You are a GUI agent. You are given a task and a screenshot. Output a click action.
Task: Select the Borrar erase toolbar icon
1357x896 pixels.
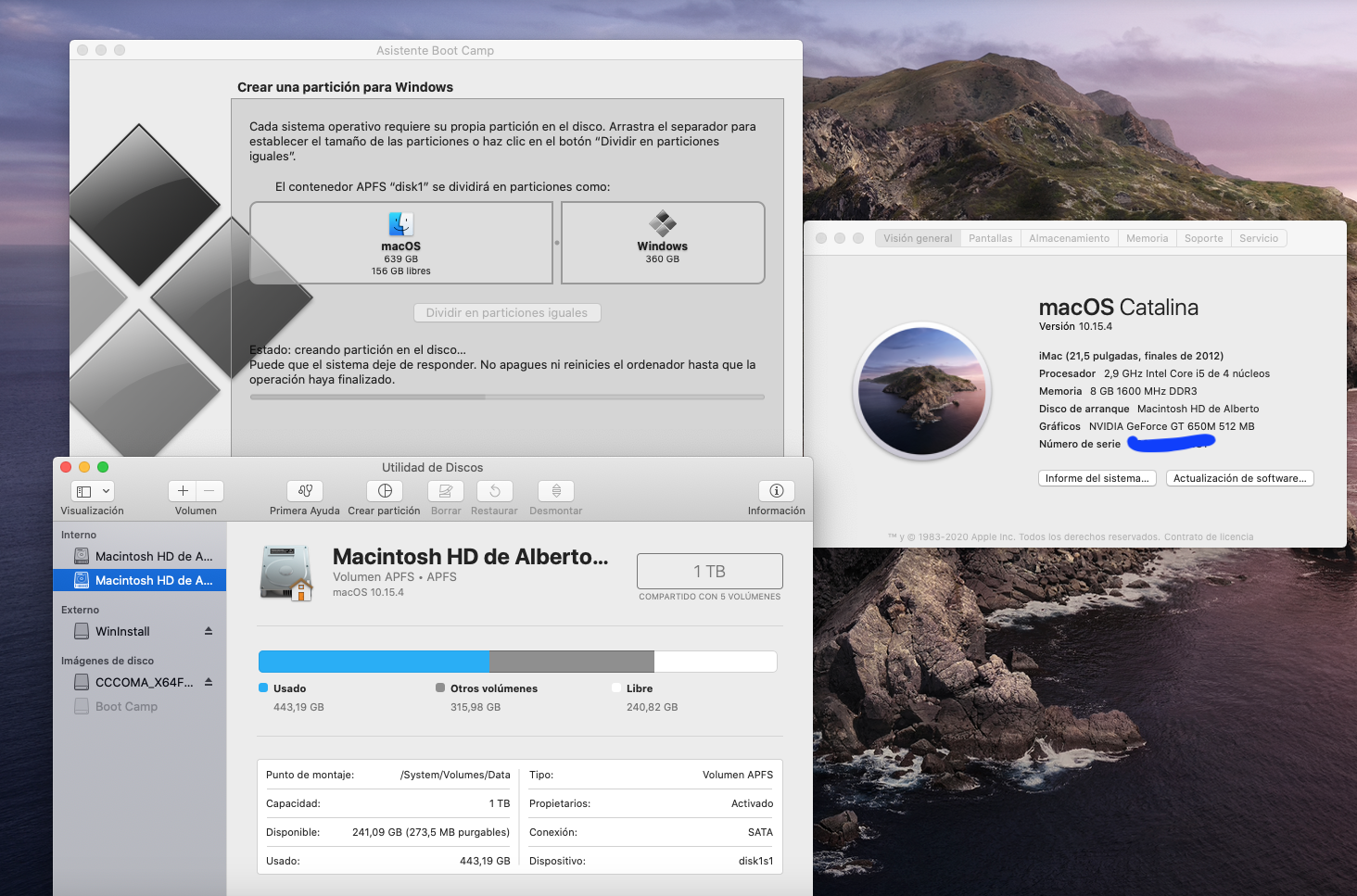click(446, 491)
